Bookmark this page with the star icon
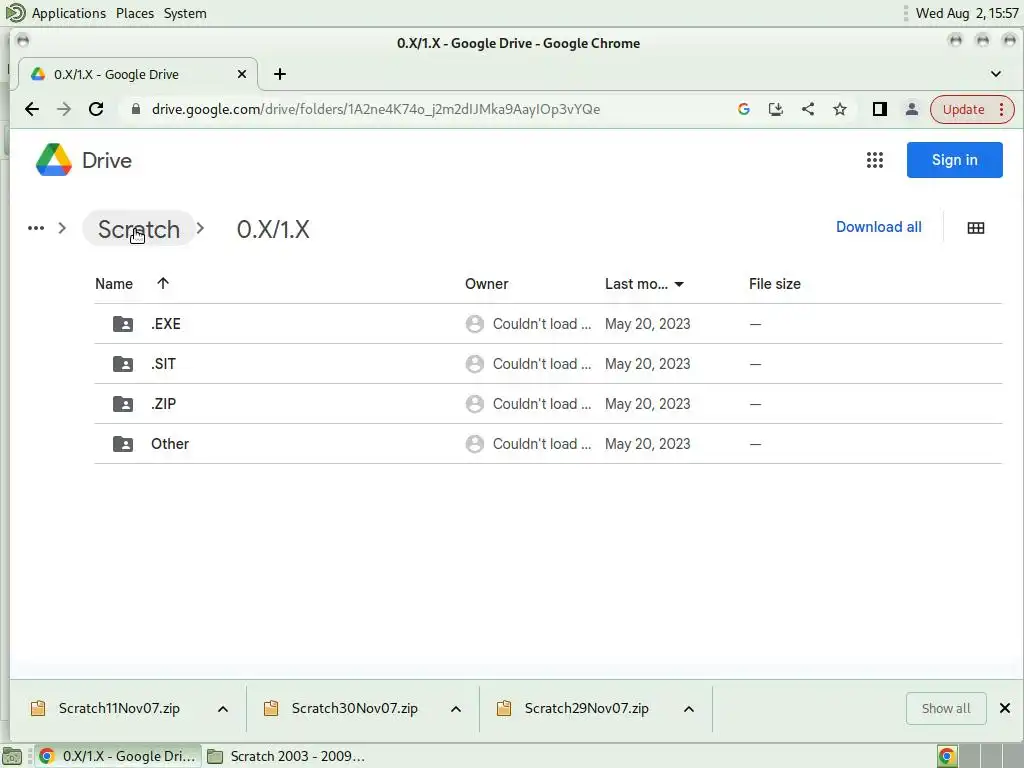The width and height of the screenshot is (1024, 768). 840,109
